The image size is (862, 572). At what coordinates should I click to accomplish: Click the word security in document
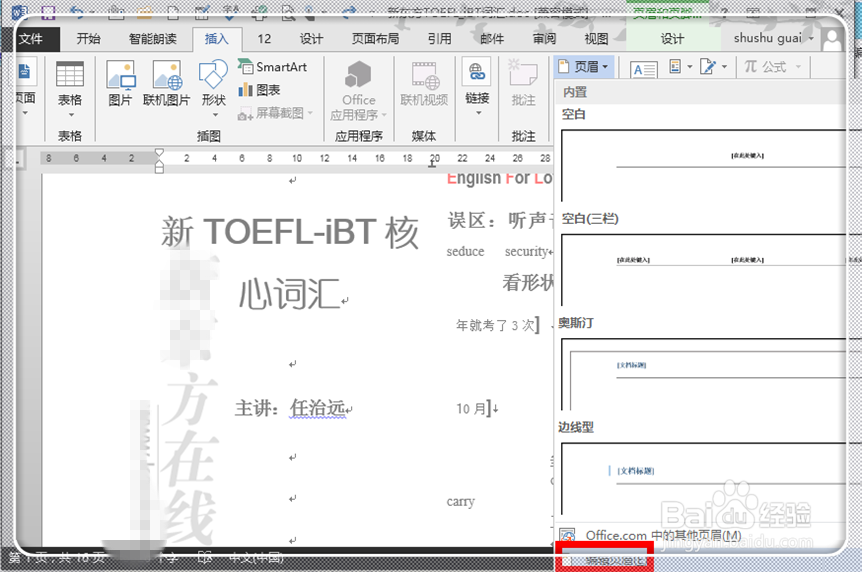pos(527,251)
